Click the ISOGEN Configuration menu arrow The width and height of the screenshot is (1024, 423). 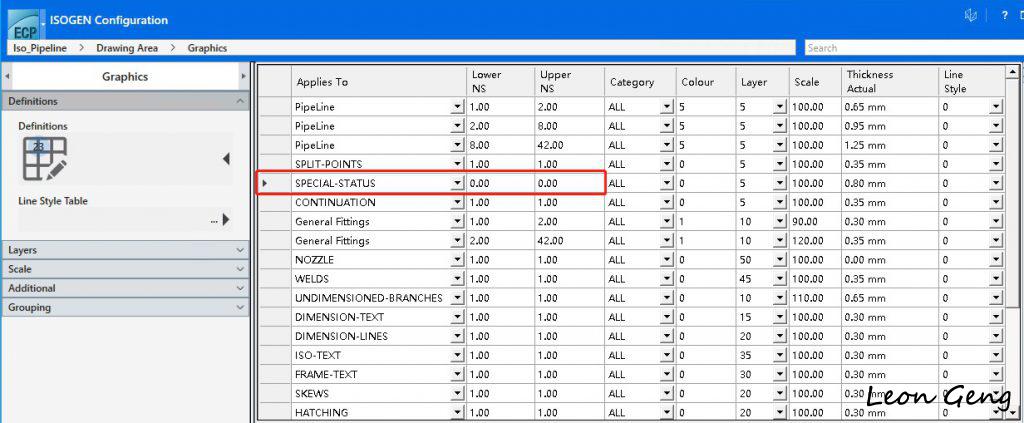point(42,24)
